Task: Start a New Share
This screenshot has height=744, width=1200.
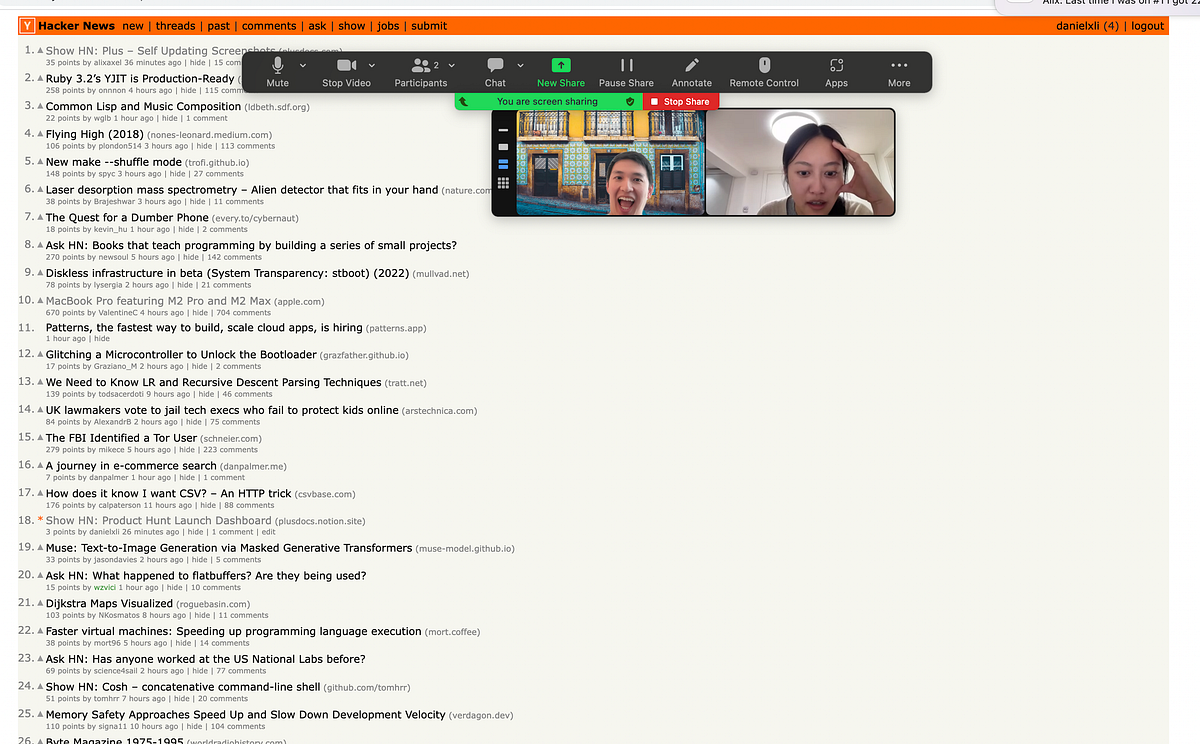Action: click(560, 70)
